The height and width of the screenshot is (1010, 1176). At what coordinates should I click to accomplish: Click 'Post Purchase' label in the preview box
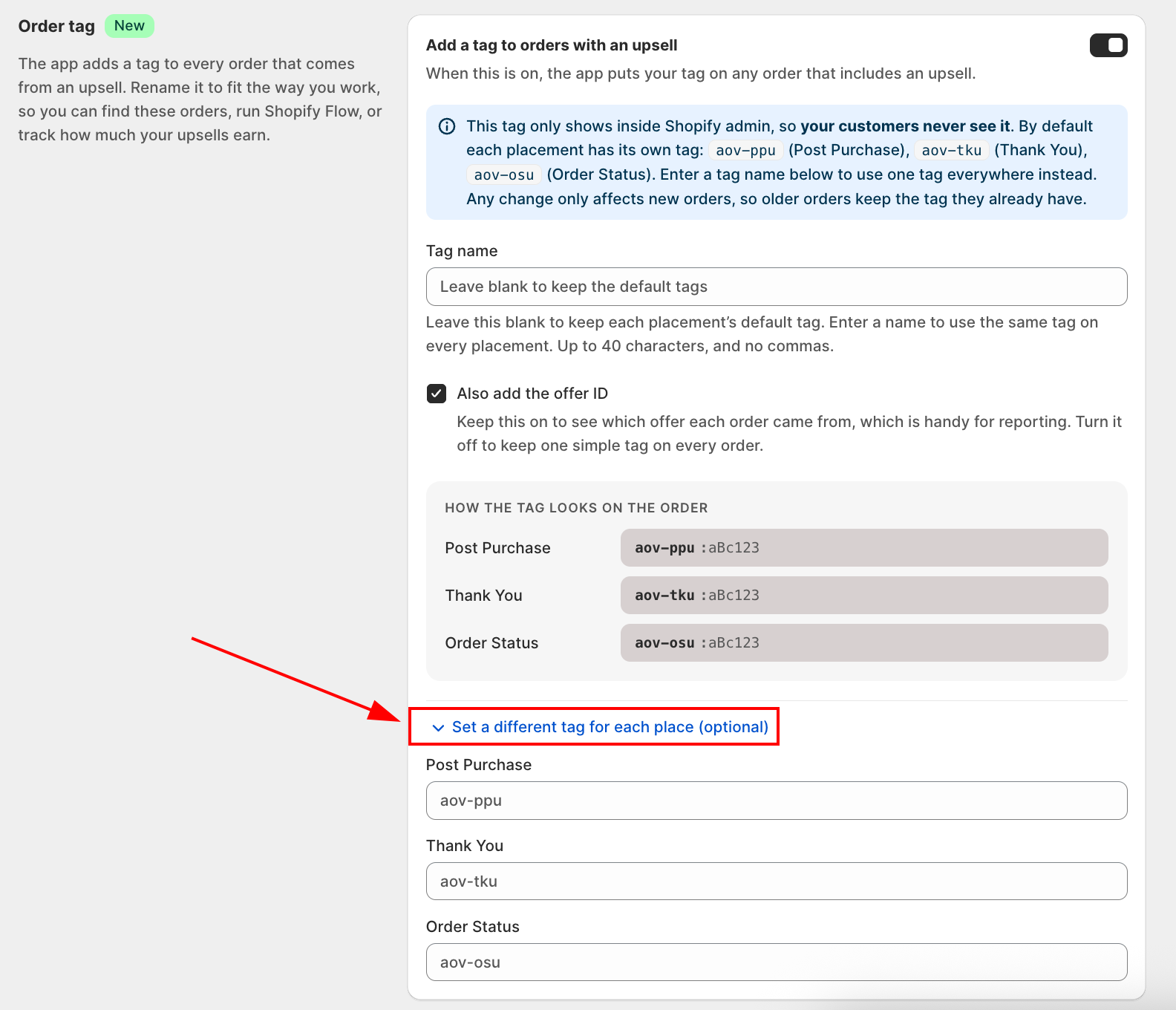click(497, 548)
